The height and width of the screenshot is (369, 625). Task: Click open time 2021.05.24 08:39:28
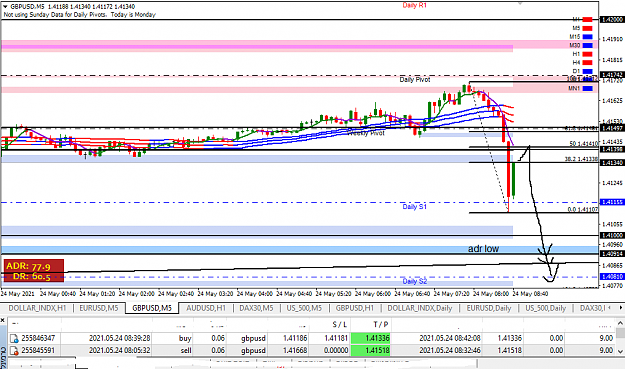tap(119, 338)
